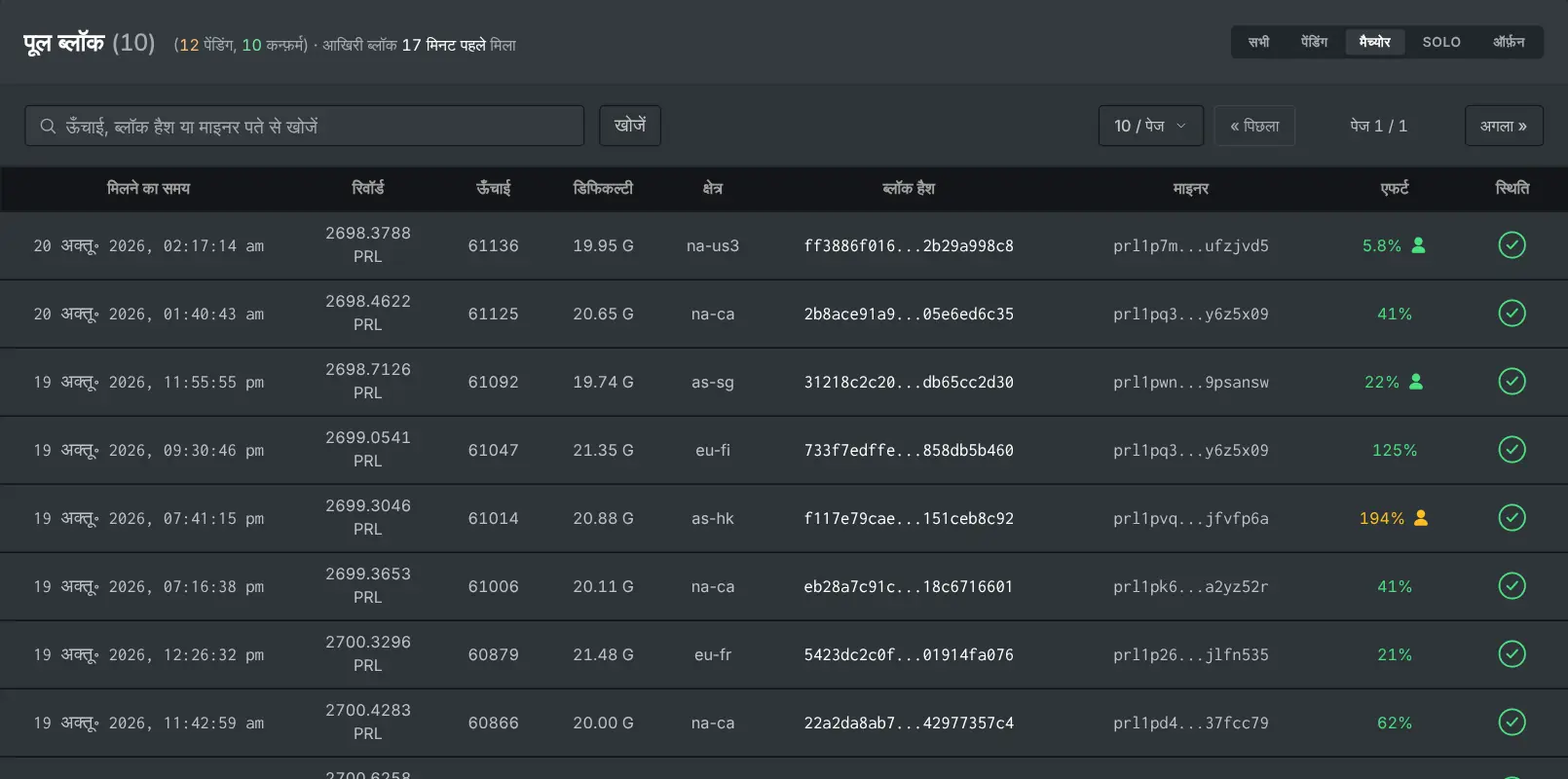This screenshot has width=1568, height=779.
Task: Select the सभी filter tab
Action: pos(1259,42)
